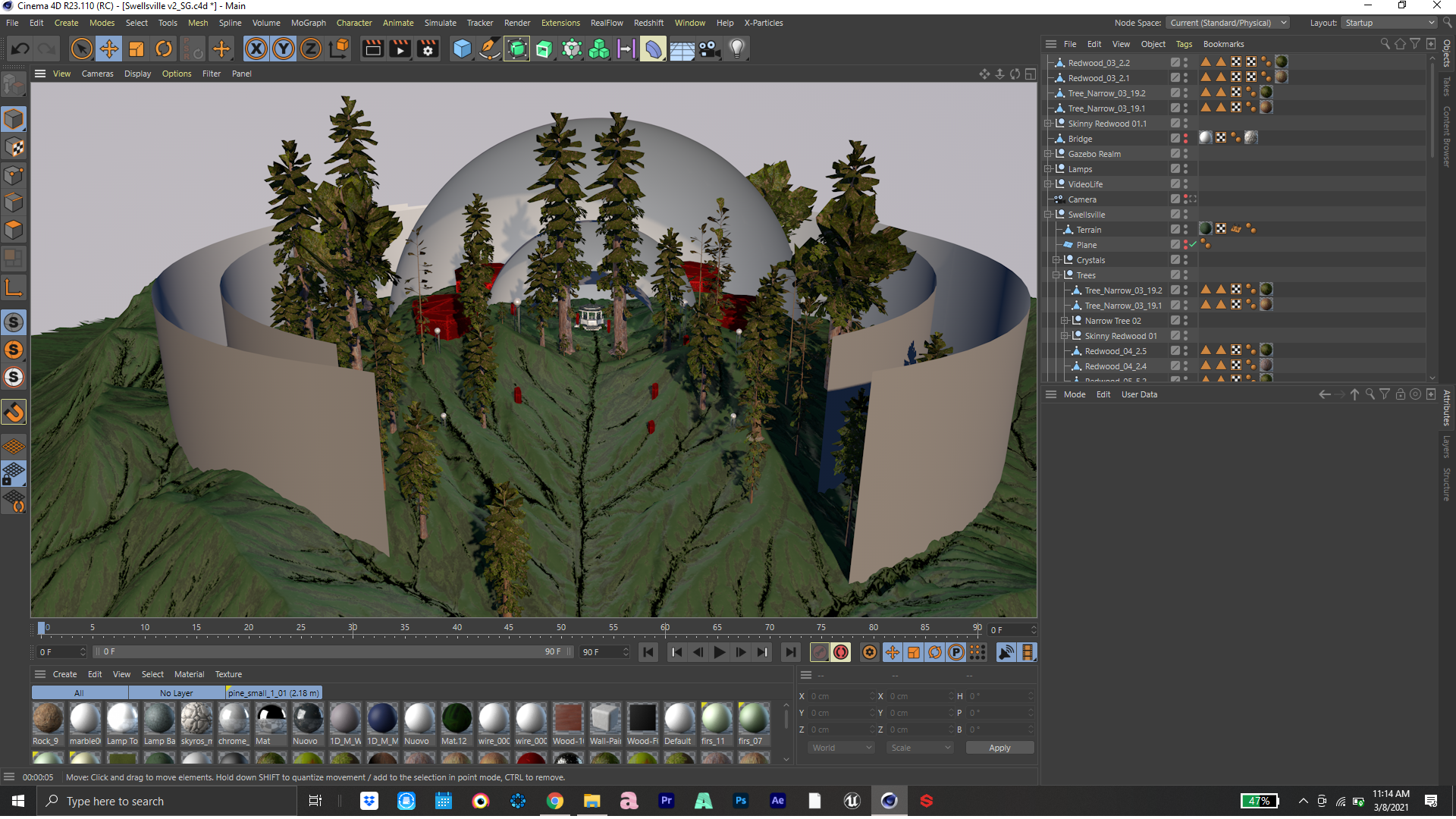Open viewport Cameras menu
This screenshot has width=1456, height=819.
97,74
